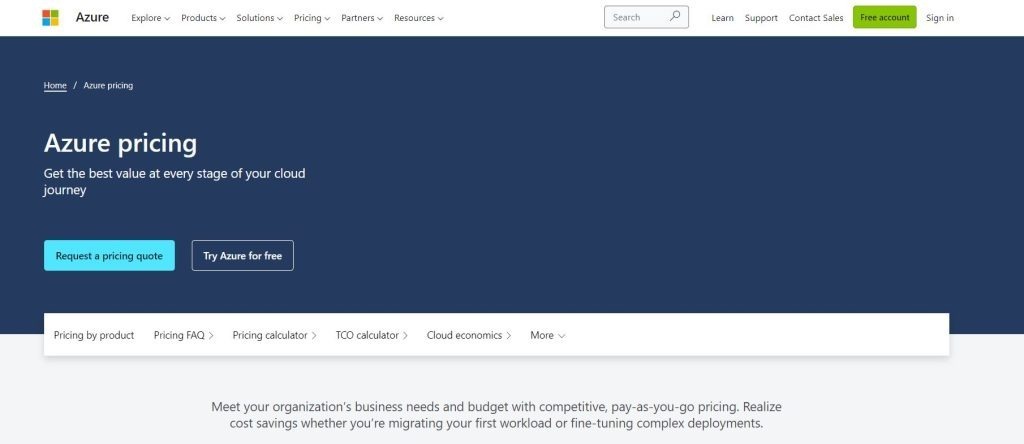Expand the Explore dropdown menu
1024x444 pixels.
tap(150, 18)
